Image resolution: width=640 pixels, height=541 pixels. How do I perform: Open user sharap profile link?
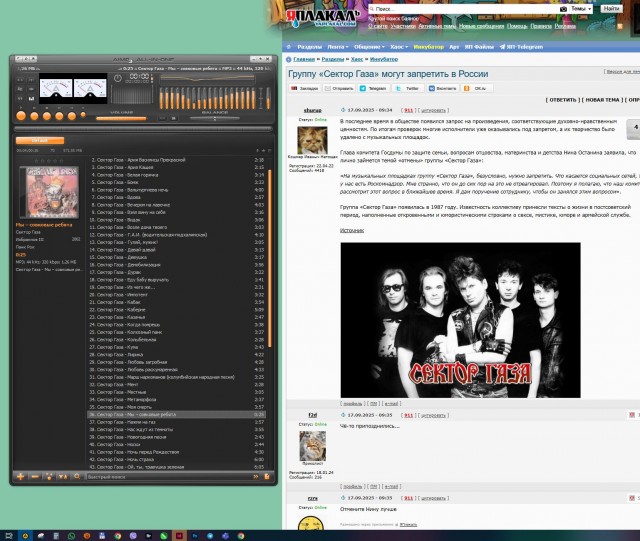(x=313, y=111)
